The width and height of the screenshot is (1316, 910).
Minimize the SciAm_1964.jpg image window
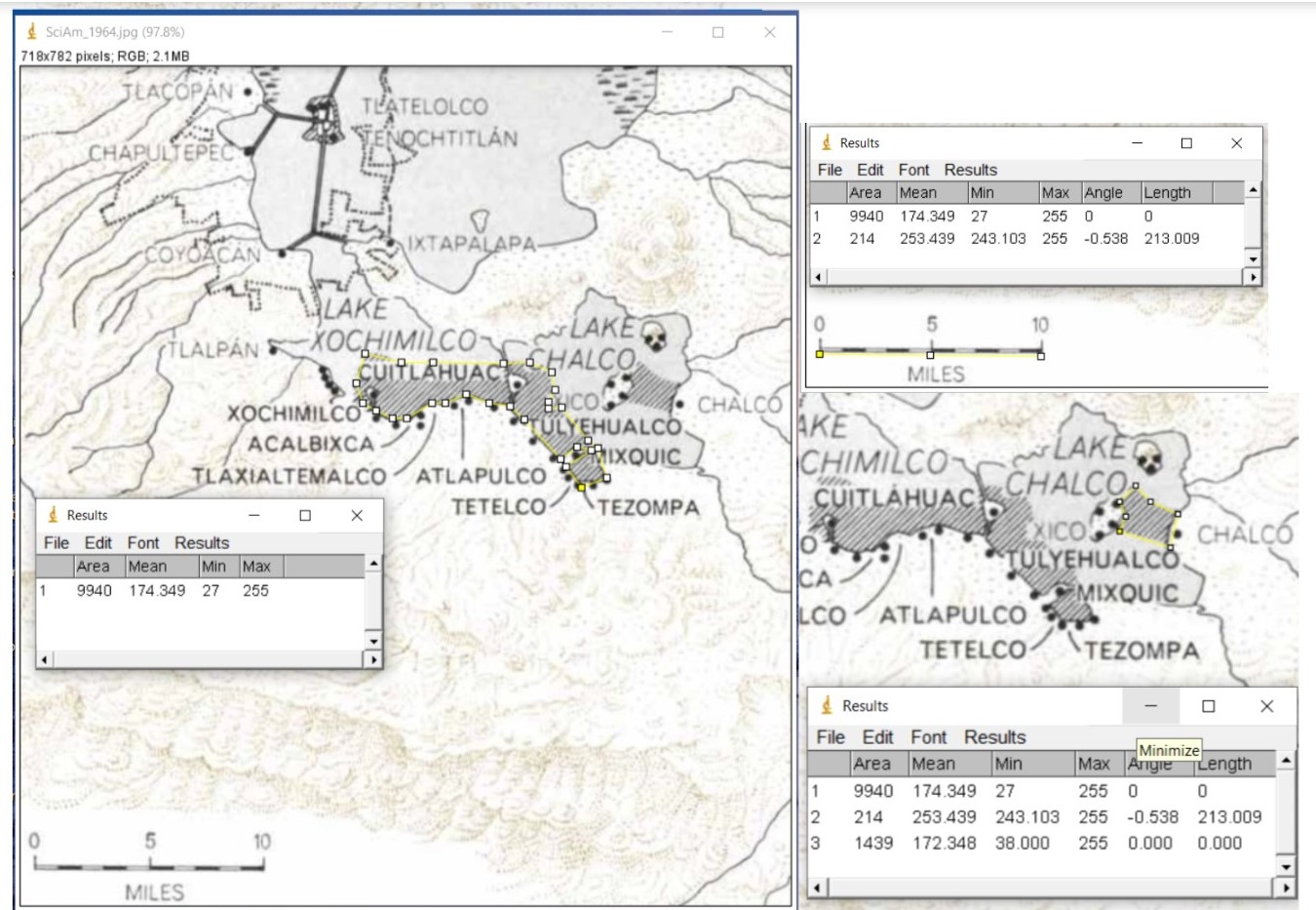(x=667, y=32)
